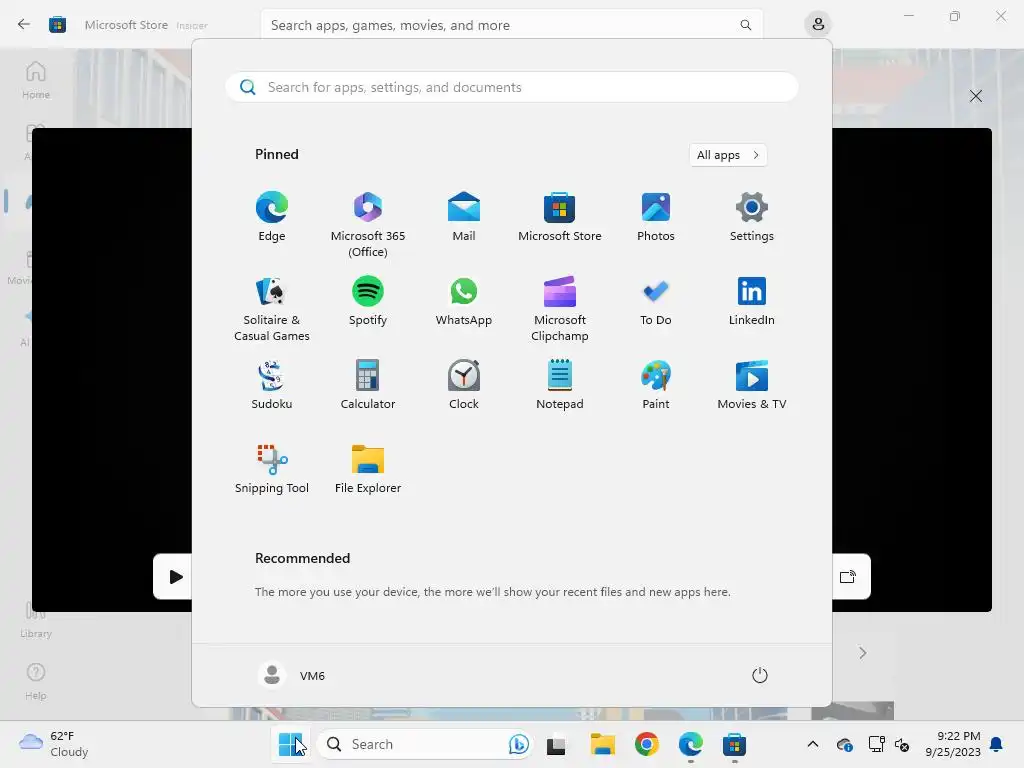Launch Notepad
Viewport: 1024px width, 768px height.
tap(560, 385)
